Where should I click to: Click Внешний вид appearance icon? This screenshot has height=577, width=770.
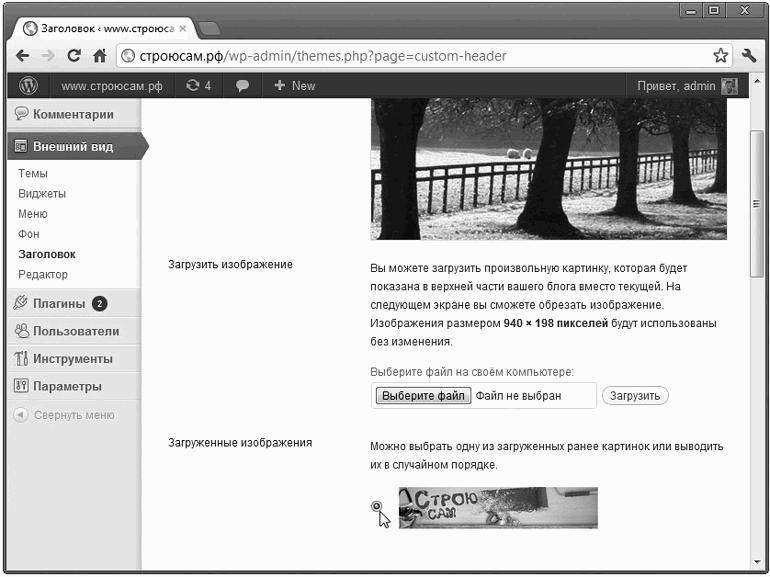point(21,146)
